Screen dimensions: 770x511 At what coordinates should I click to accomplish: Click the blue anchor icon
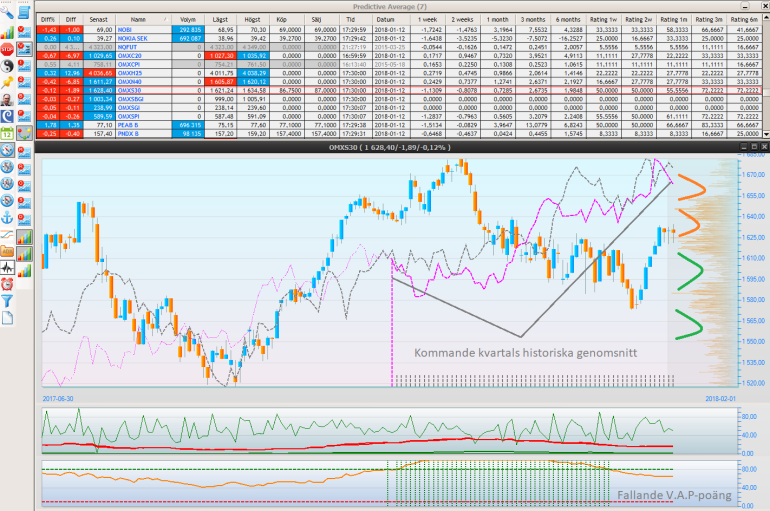8,217
